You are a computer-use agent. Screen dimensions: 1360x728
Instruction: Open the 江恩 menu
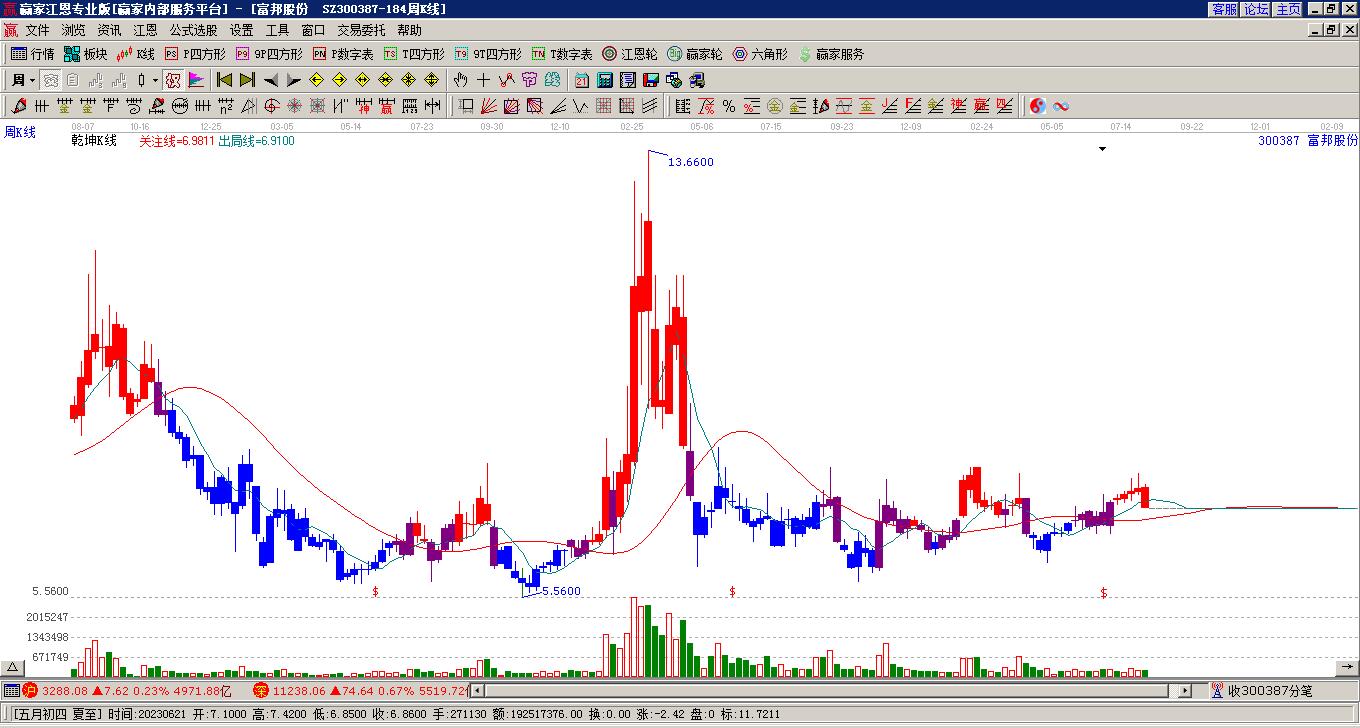click(x=145, y=30)
